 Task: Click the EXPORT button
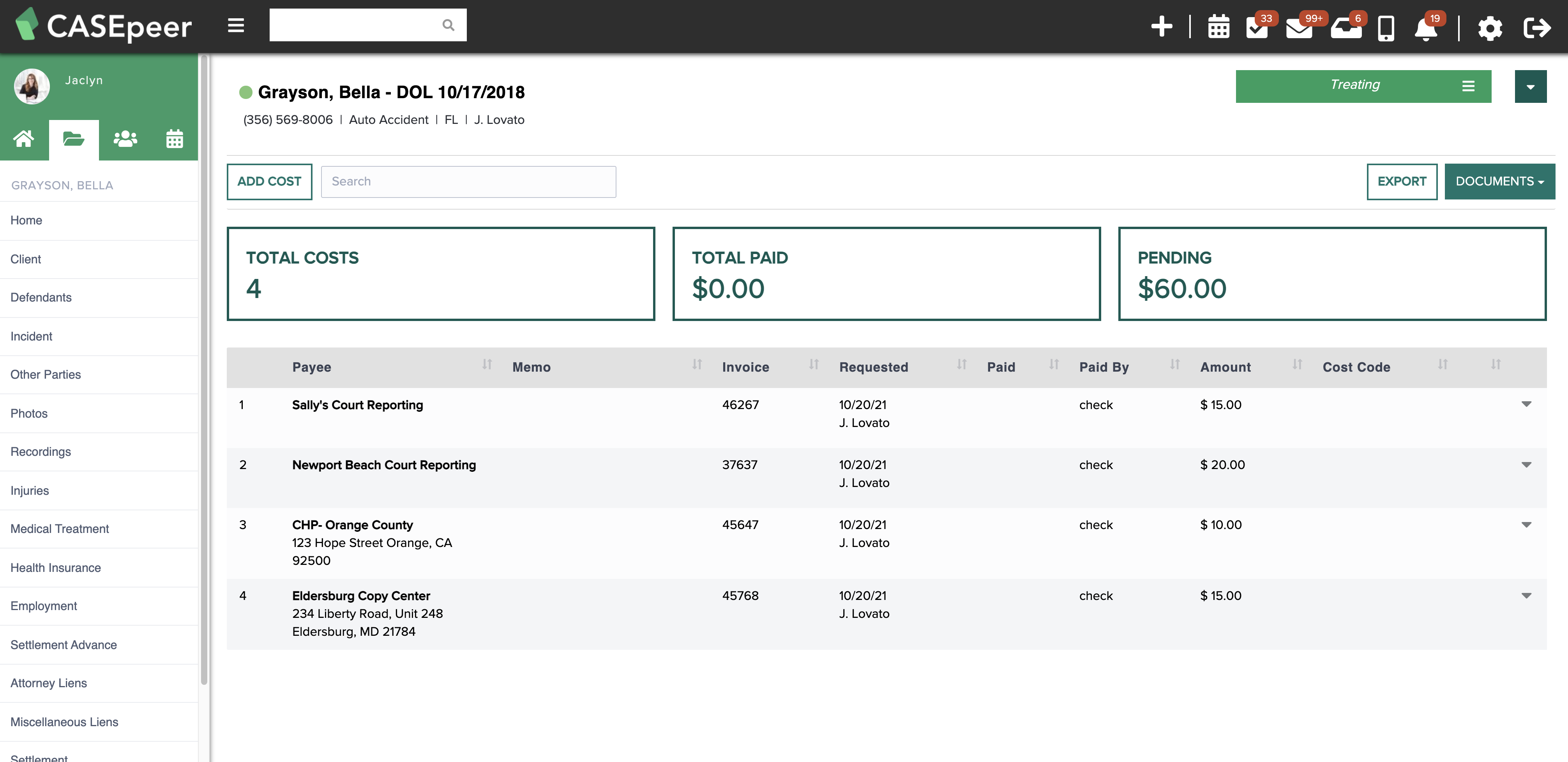point(1401,182)
